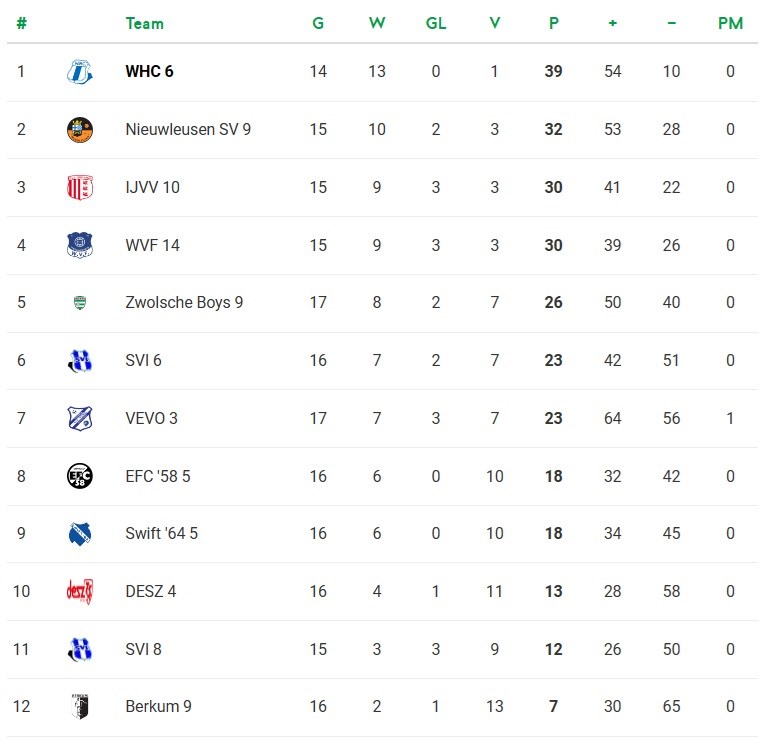Image resolution: width=760 pixels, height=744 pixels.
Task: Click the IJVV 10 red striped logo
Action: tap(79, 187)
